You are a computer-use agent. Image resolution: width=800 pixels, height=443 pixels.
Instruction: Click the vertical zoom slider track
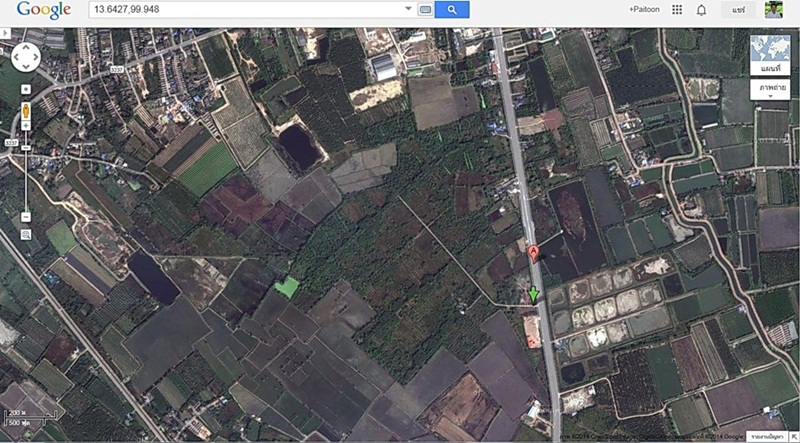pyautogui.click(x=25, y=180)
